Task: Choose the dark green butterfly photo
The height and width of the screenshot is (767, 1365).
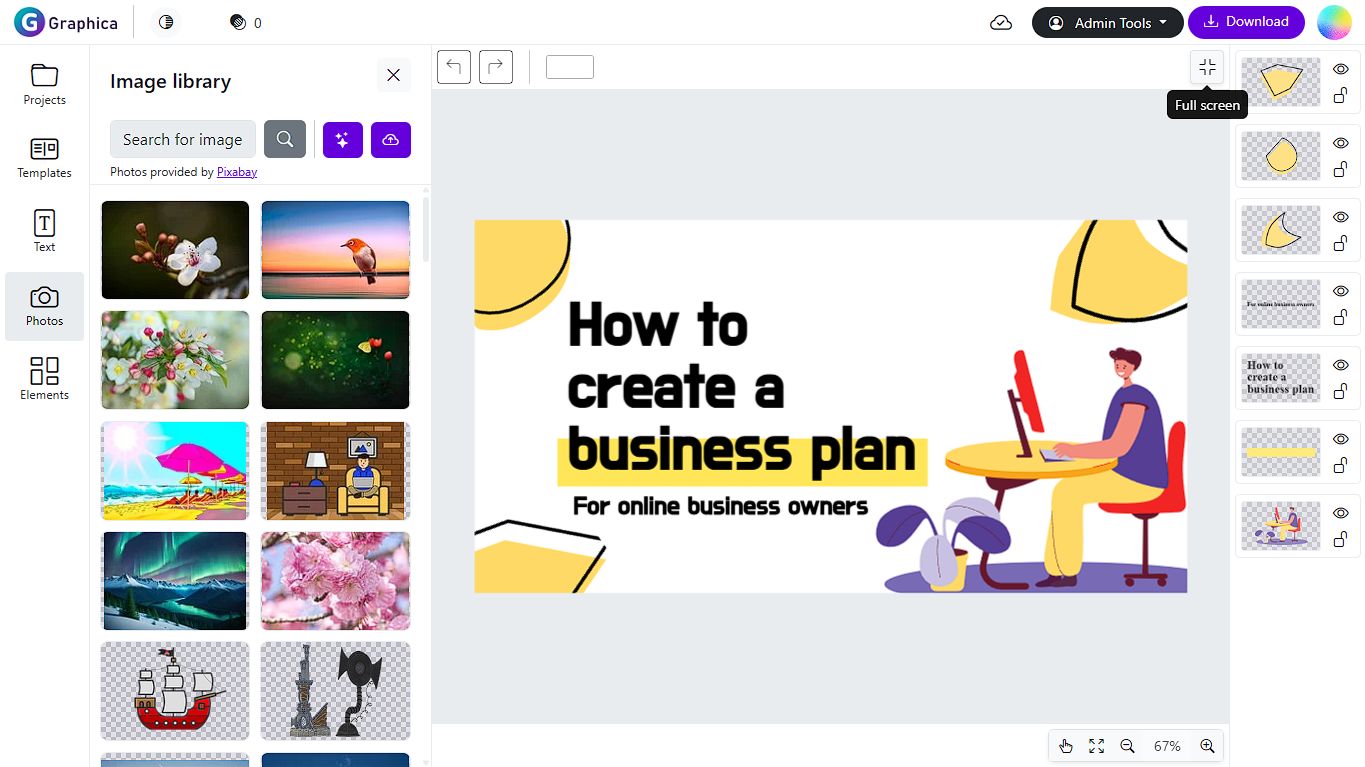Action: tap(335, 360)
